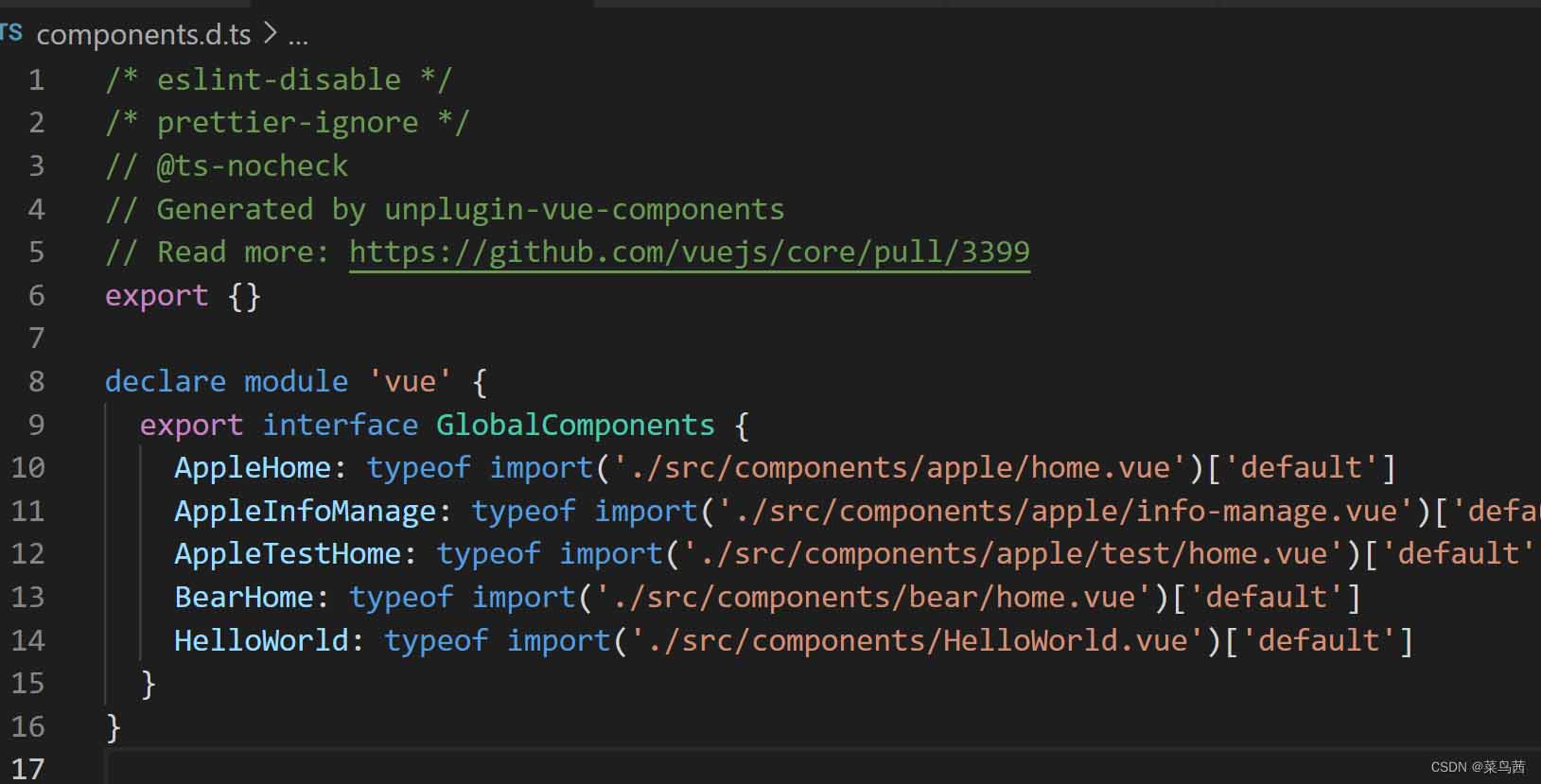Click the BearHome property name

coord(244,598)
